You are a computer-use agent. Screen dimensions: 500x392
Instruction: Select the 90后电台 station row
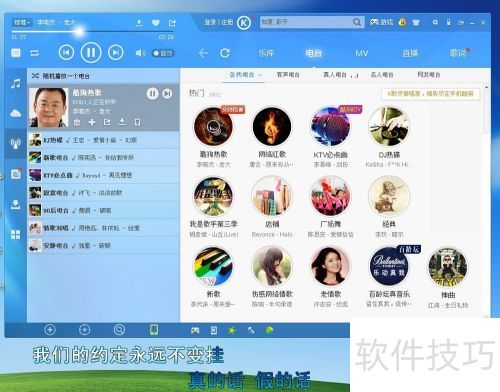tap(103, 210)
